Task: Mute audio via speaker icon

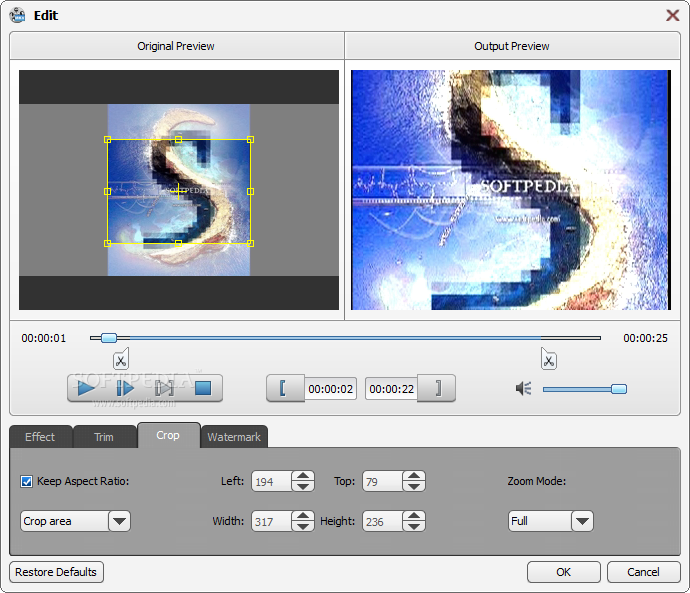Action: click(524, 388)
